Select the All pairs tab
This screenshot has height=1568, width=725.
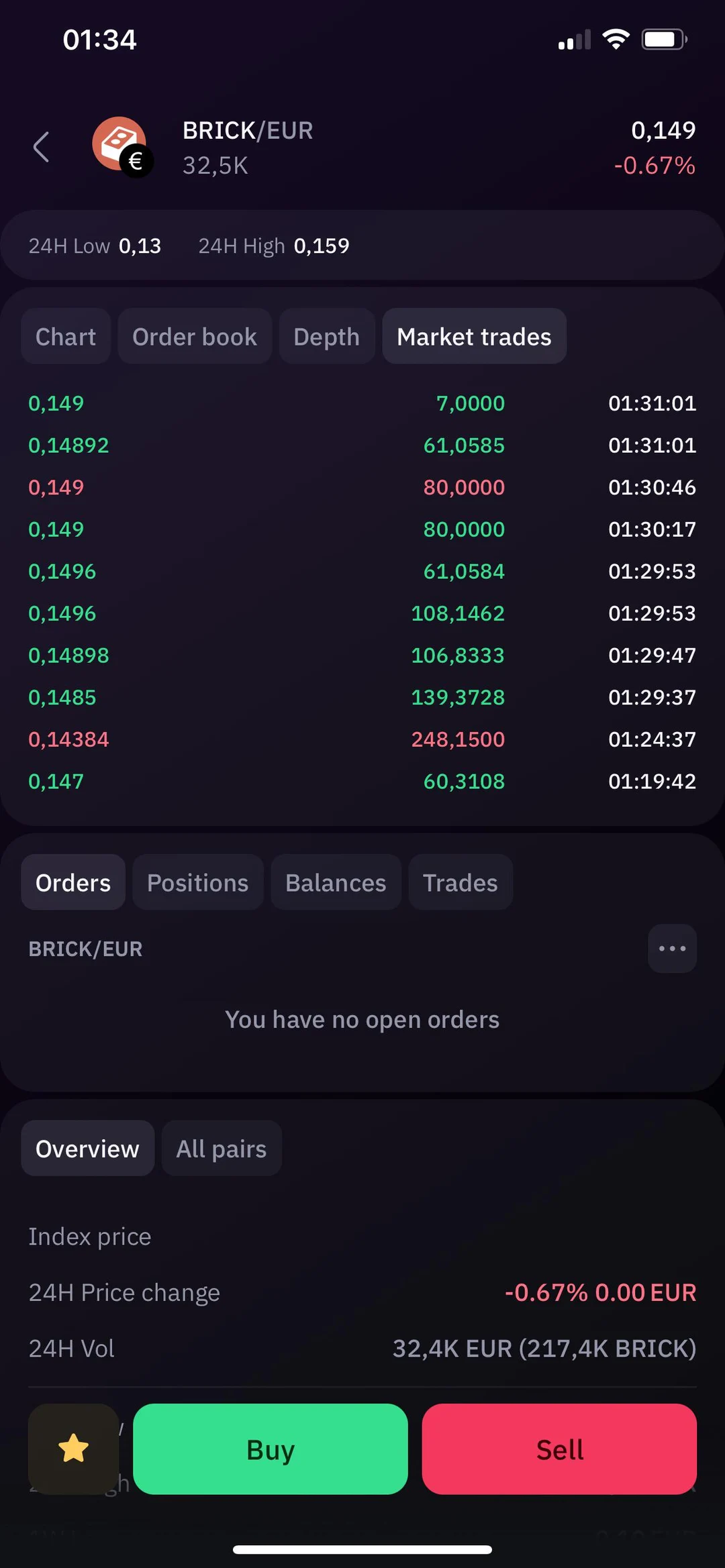click(222, 1149)
